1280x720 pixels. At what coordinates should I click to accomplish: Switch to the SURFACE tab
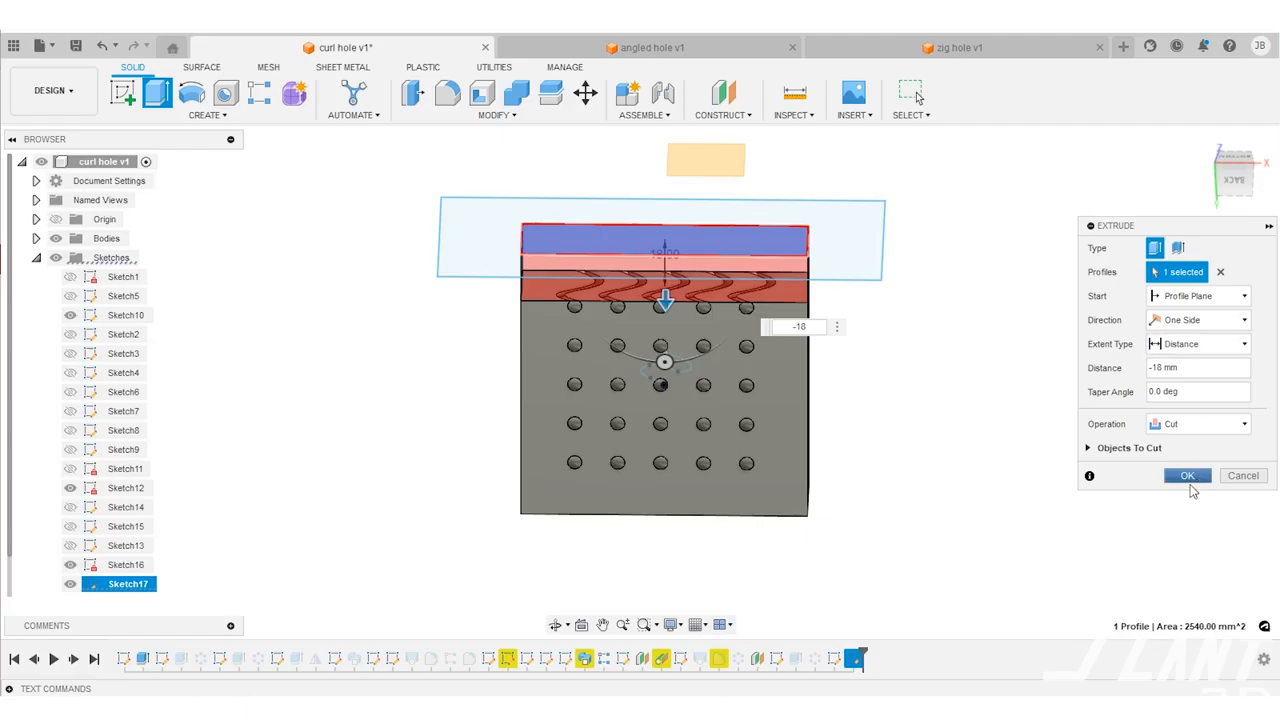pyautogui.click(x=201, y=67)
